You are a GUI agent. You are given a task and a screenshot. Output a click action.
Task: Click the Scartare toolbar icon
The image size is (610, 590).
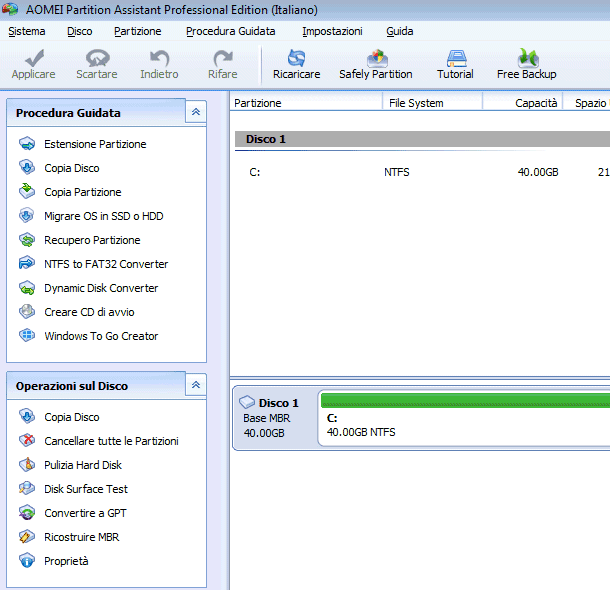pyautogui.click(x=97, y=58)
